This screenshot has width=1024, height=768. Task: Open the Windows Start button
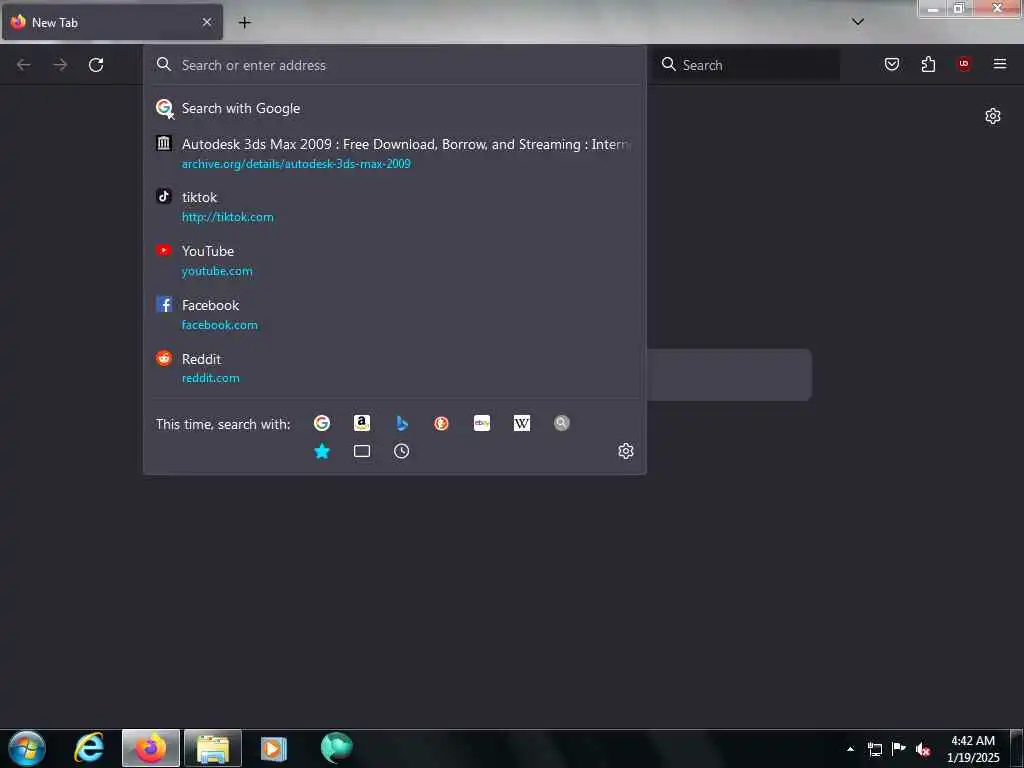coord(27,748)
